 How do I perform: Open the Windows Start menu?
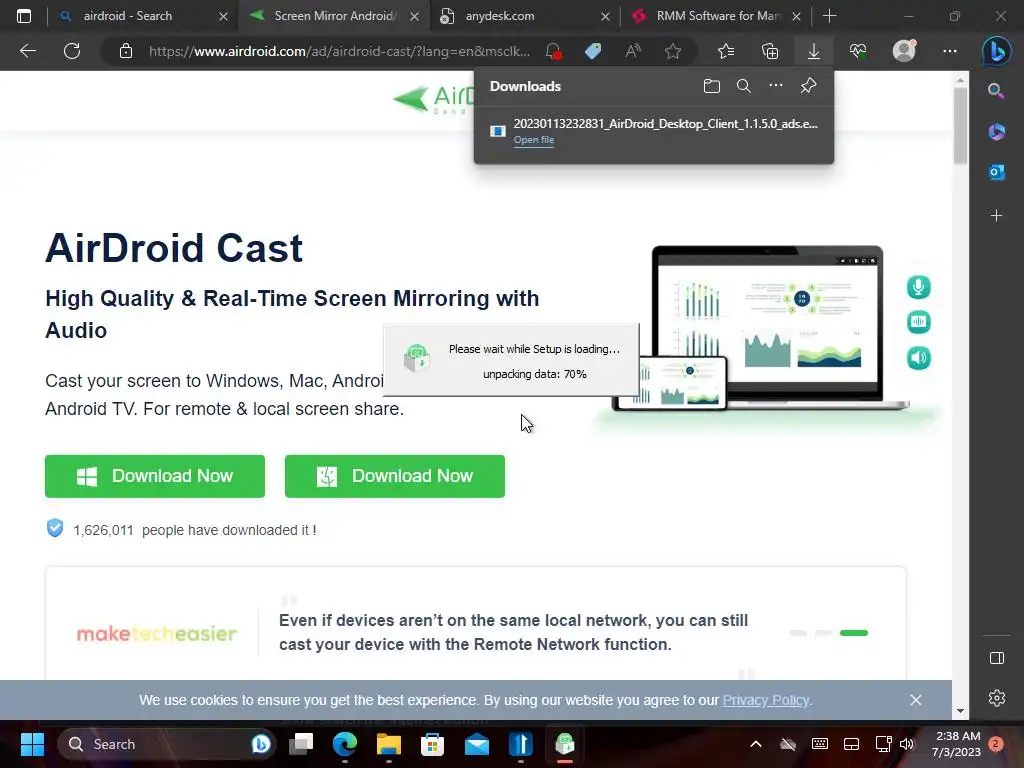[x=32, y=744]
